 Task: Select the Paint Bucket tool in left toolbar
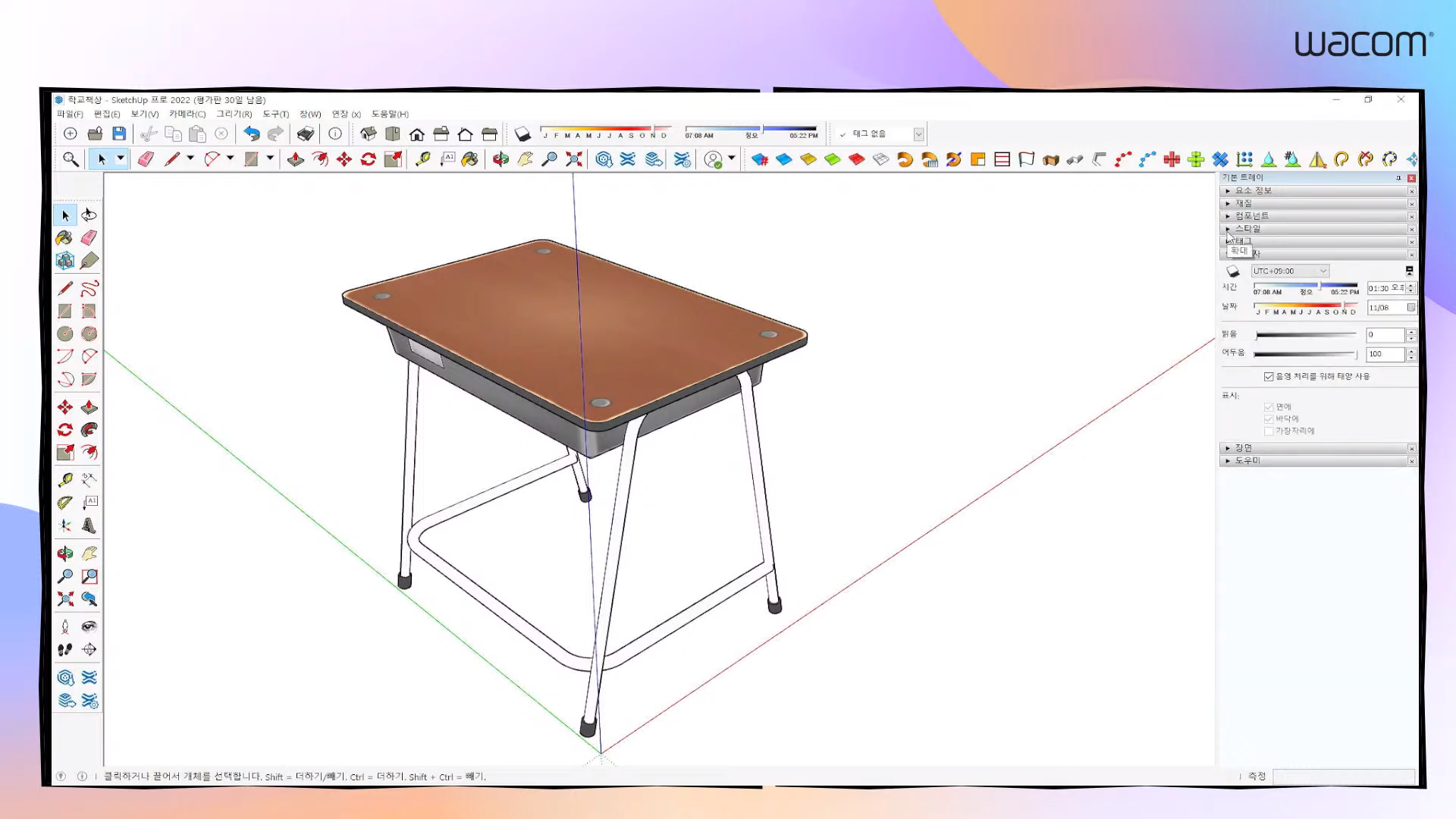[x=65, y=238]
